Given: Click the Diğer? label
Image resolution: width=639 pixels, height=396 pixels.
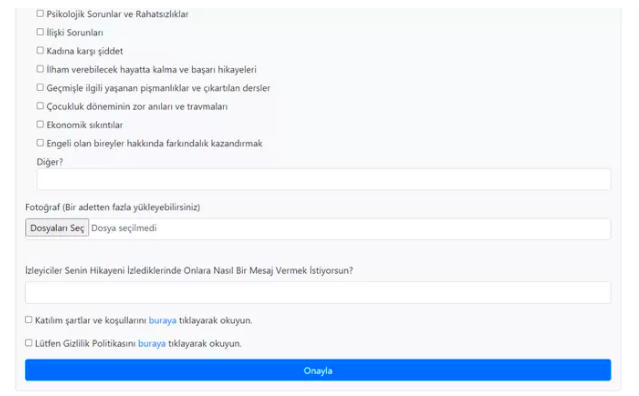Looking at the screenshot, I should [x=50, y=162].
